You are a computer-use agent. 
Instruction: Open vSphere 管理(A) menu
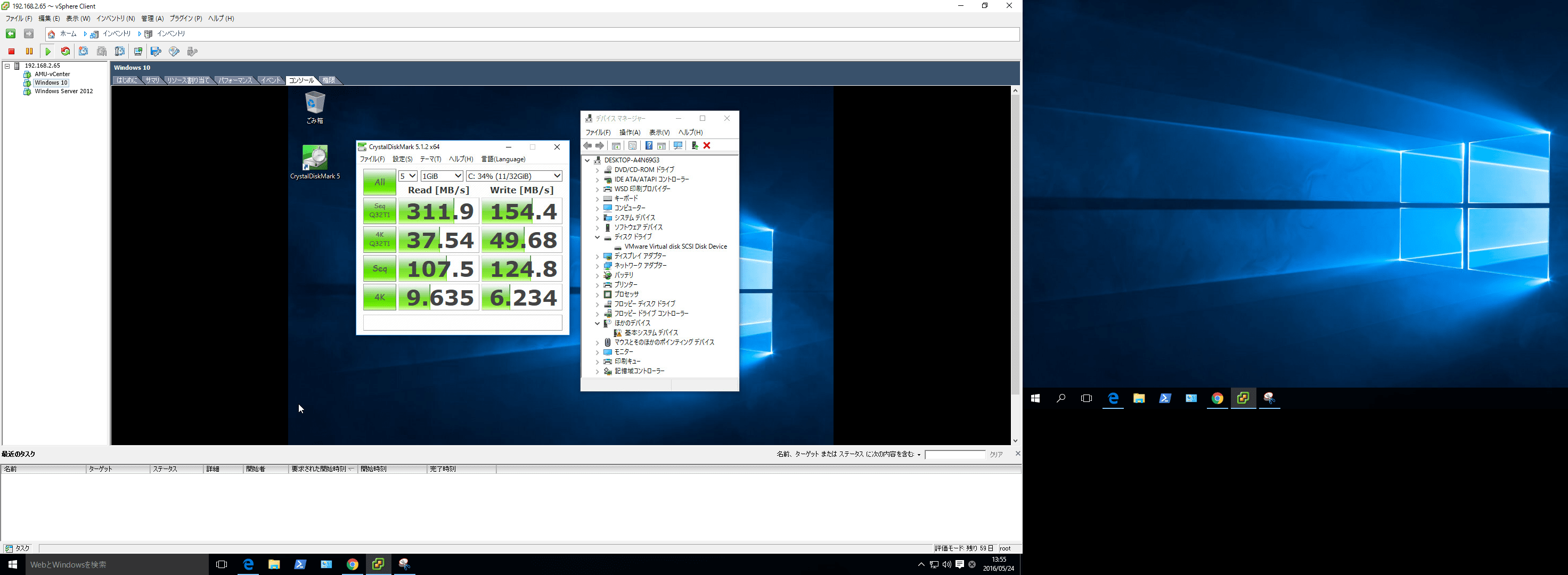pos(152,19)
